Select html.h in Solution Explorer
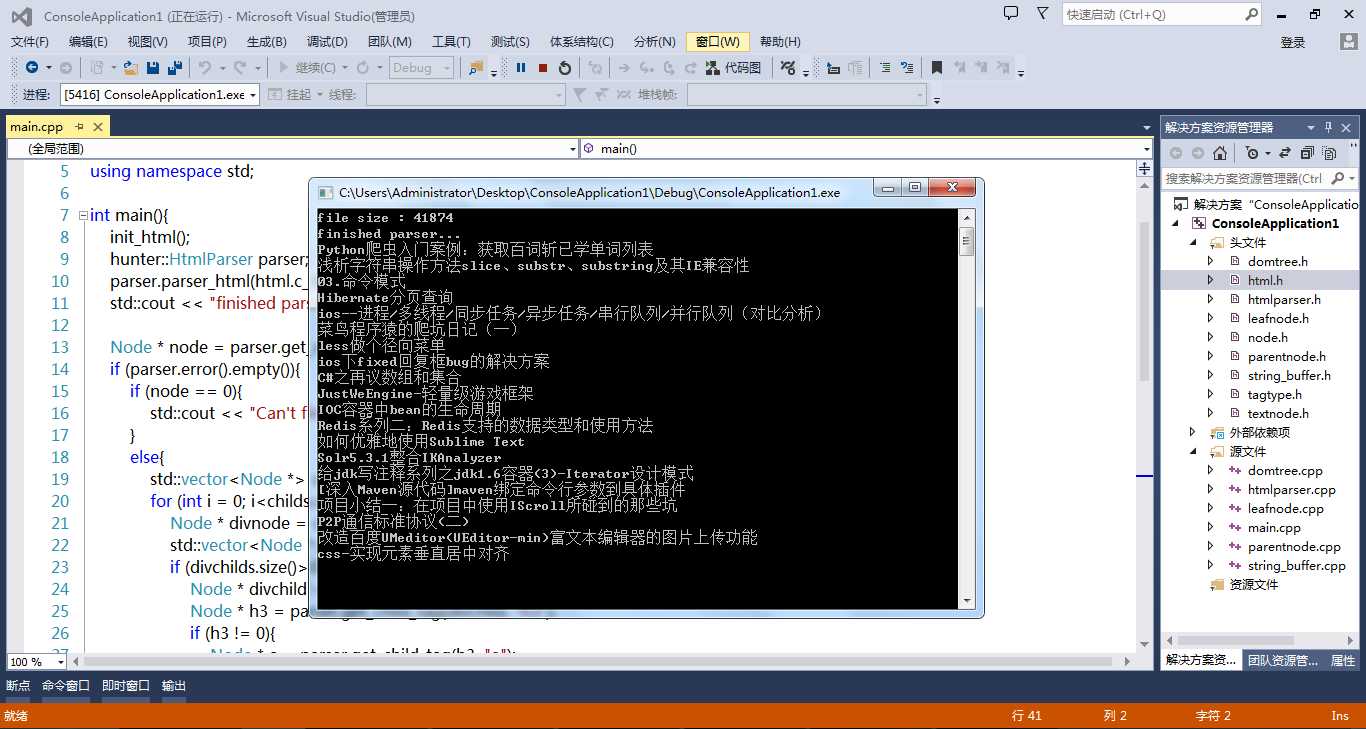The height and width of the screenshot is (729, 1366). tap(1263, 281)
